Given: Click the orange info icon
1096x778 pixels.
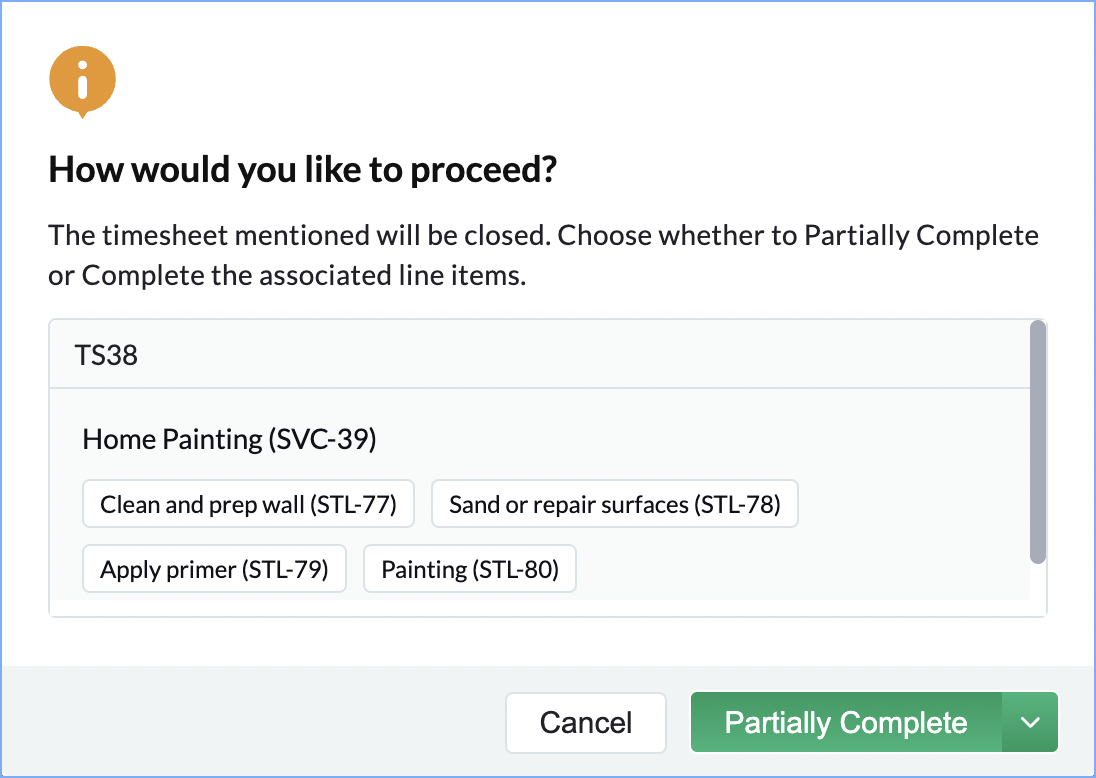Looking at the screenshot, I should (x=82, y=82).
